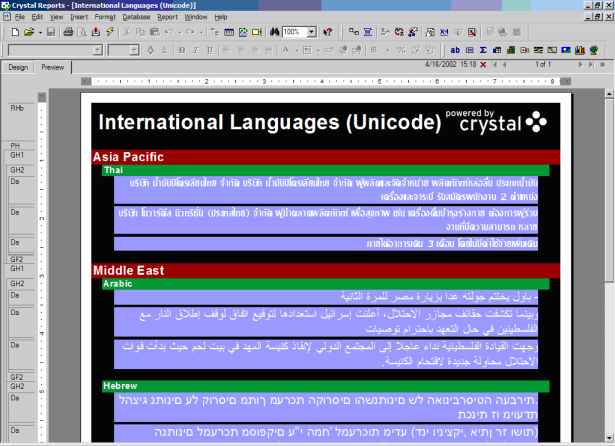615x446 pixels.
Task: Click the 'Middle East' group header
Action: pos(326,270)
